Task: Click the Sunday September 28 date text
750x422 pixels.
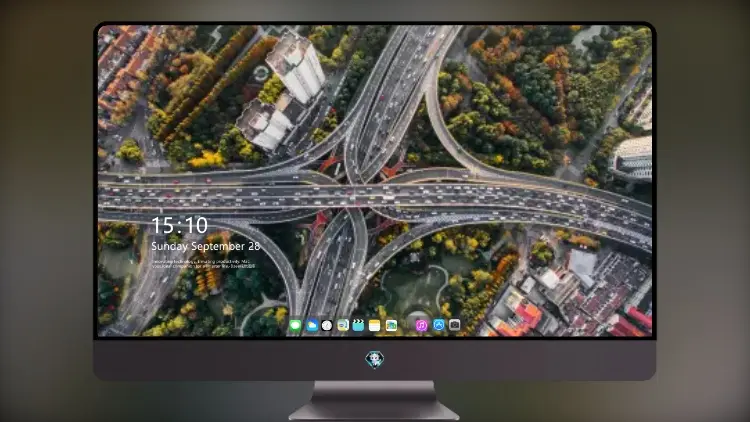Action: pyautogui.click(x=206, y=246)
